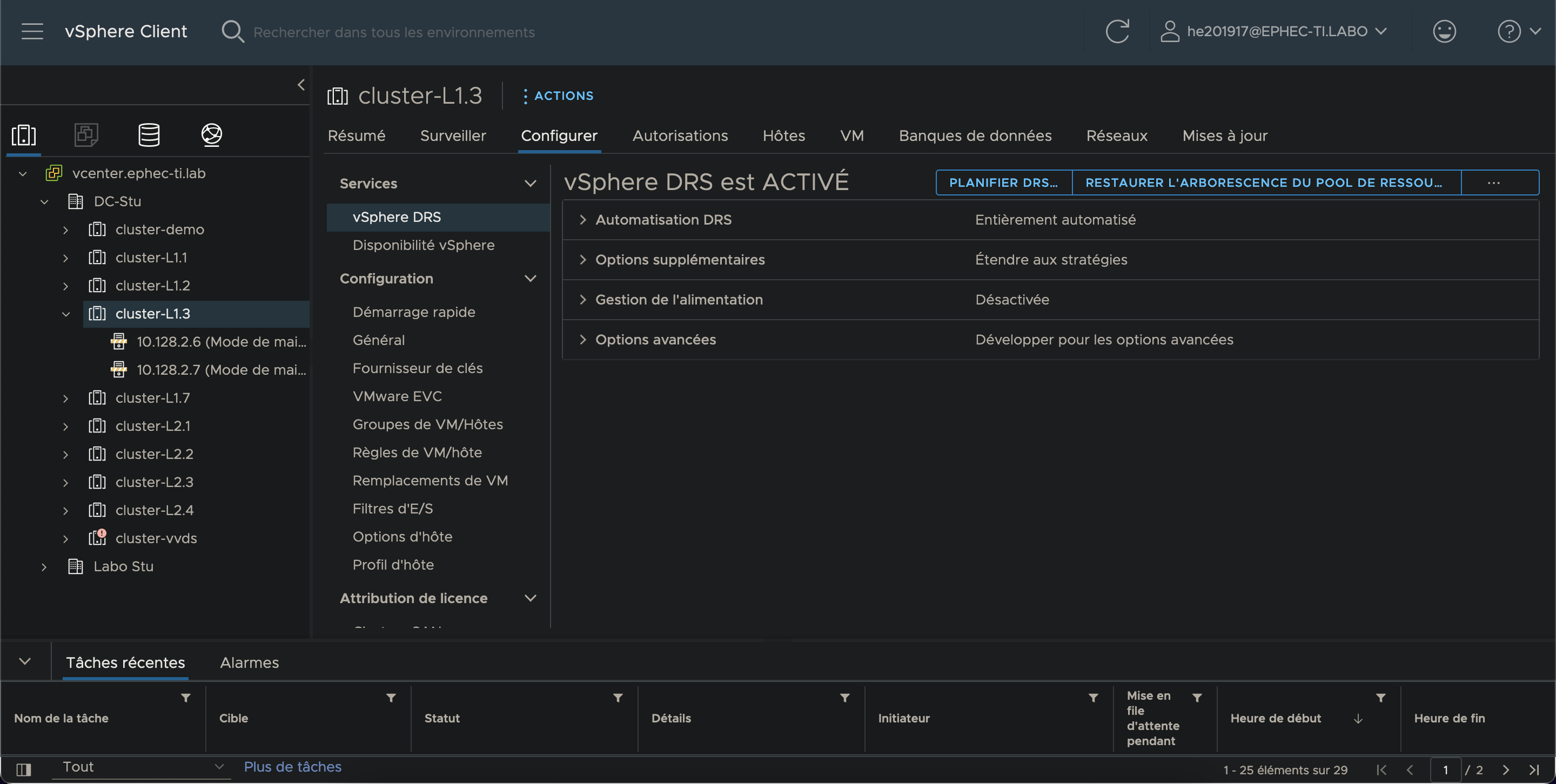Toggle sort arrow on Heure de début

coord(1358,719)
